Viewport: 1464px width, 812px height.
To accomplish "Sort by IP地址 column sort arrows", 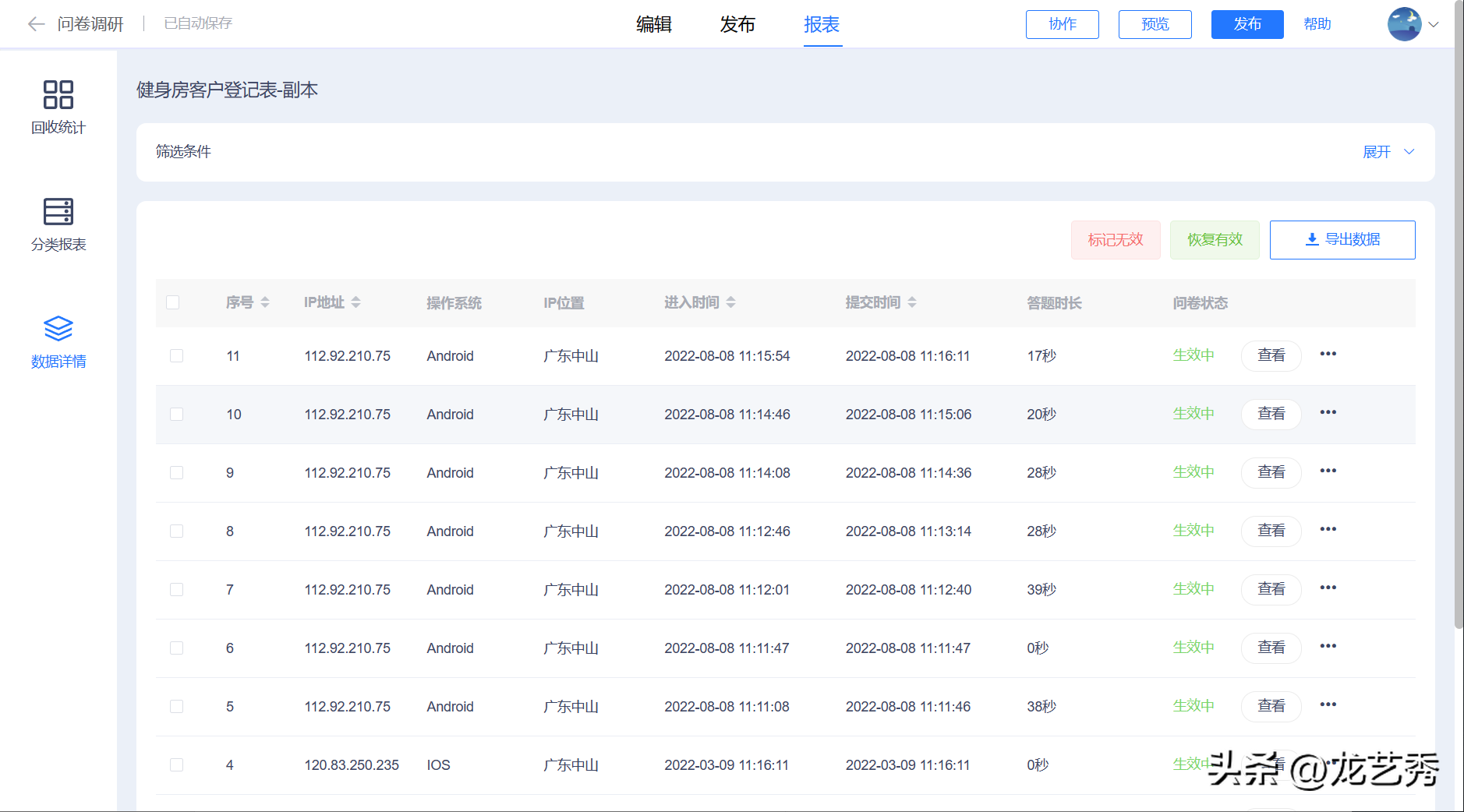I will pos(356,302).
